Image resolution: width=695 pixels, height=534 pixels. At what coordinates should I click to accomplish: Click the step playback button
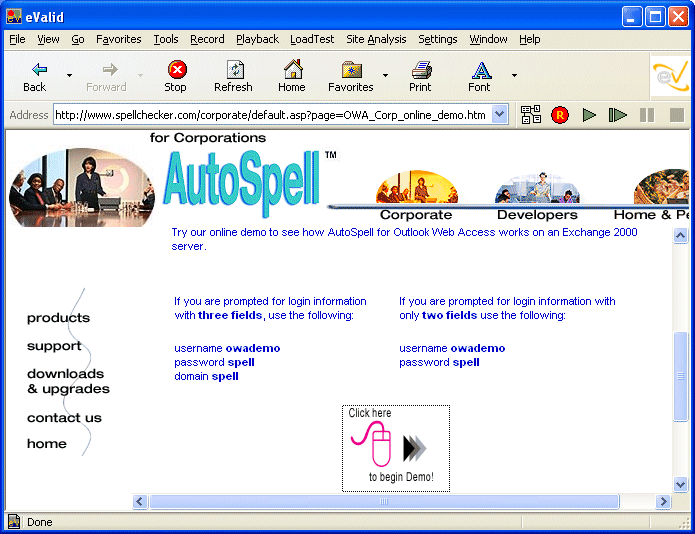(x=617, y=115)
